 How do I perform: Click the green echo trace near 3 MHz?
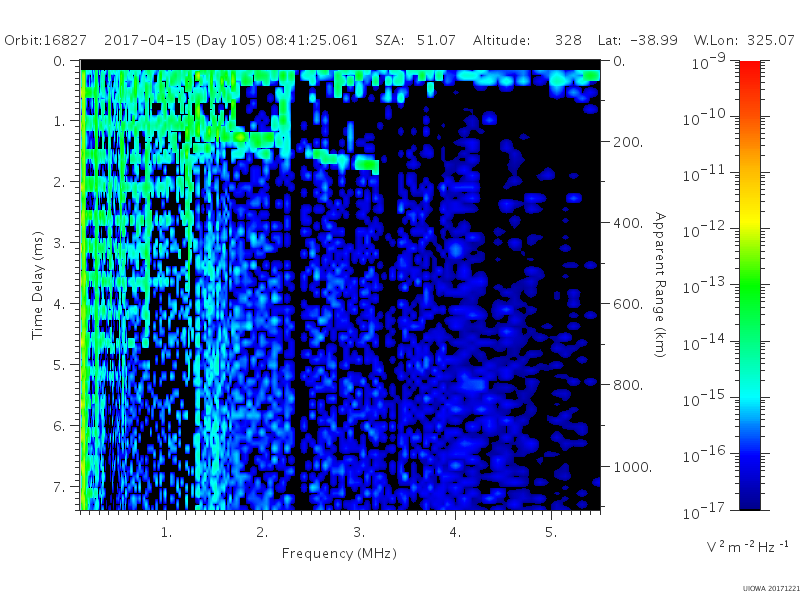(367, 164)
